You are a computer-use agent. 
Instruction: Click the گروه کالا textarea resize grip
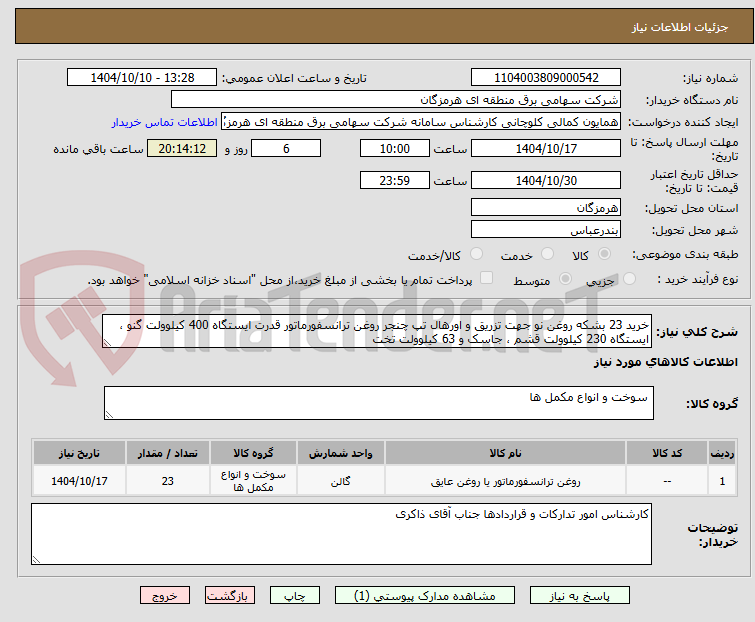(x=109, y=415)
